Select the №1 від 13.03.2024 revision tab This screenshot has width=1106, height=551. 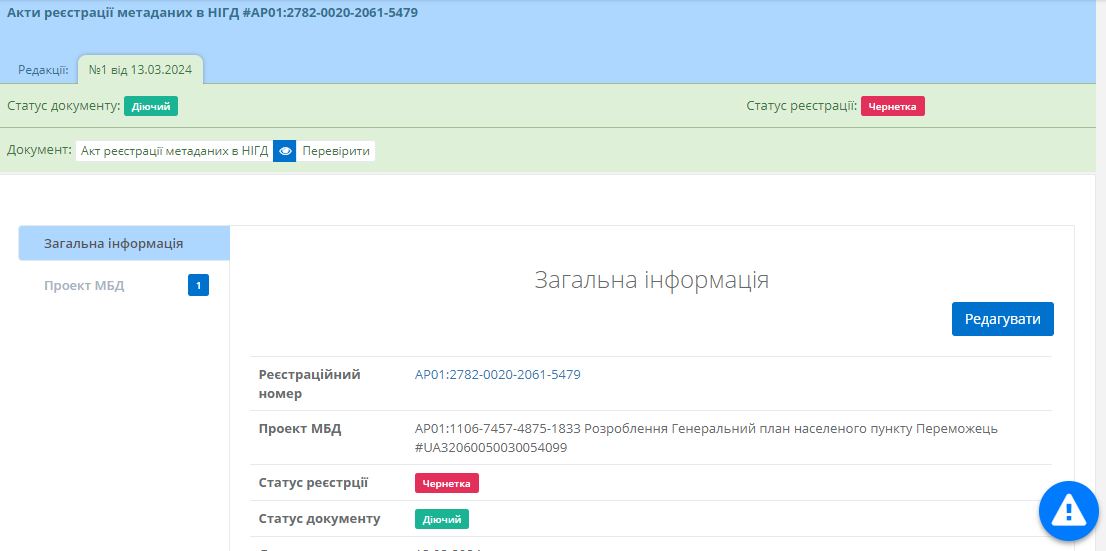coord(141,70)
